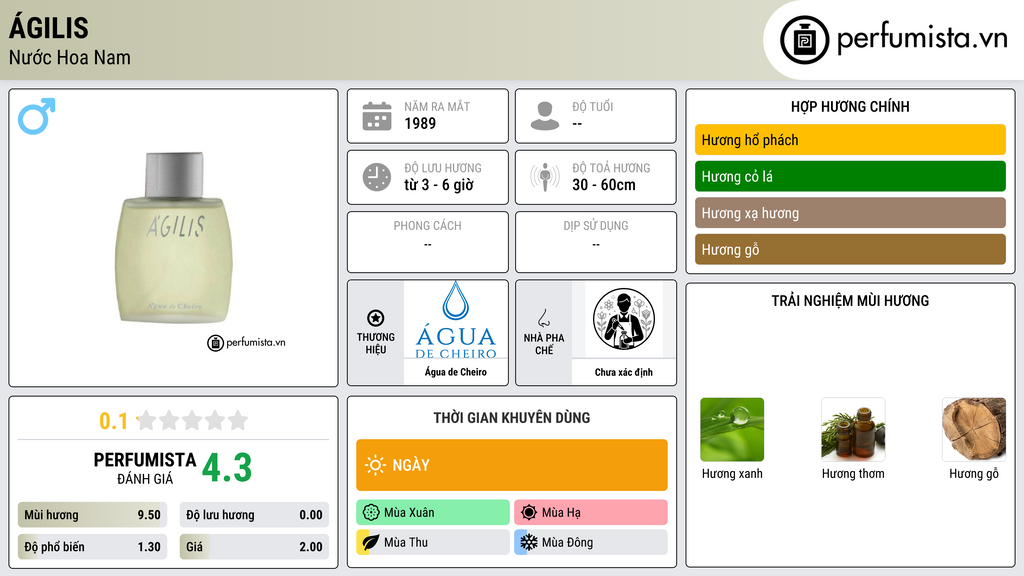Select the Hương thơm oil bottle thumbnail
This screenshot has width=1024, height=576.
853,430
